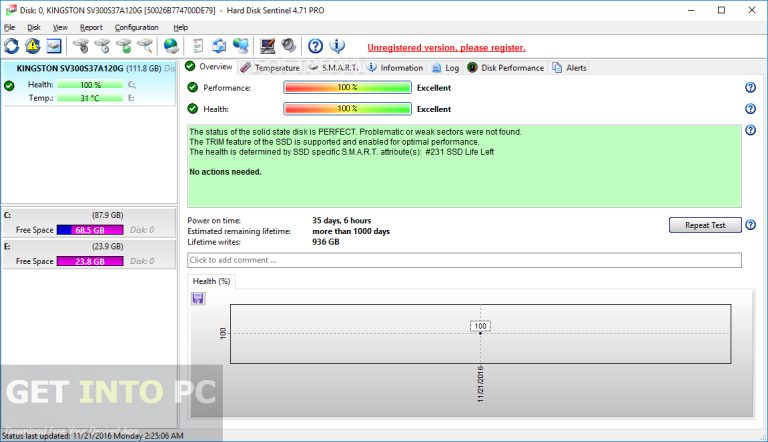Click the networked computers globe toolbar icon
The image size is (768, 442).
[240, 46]
